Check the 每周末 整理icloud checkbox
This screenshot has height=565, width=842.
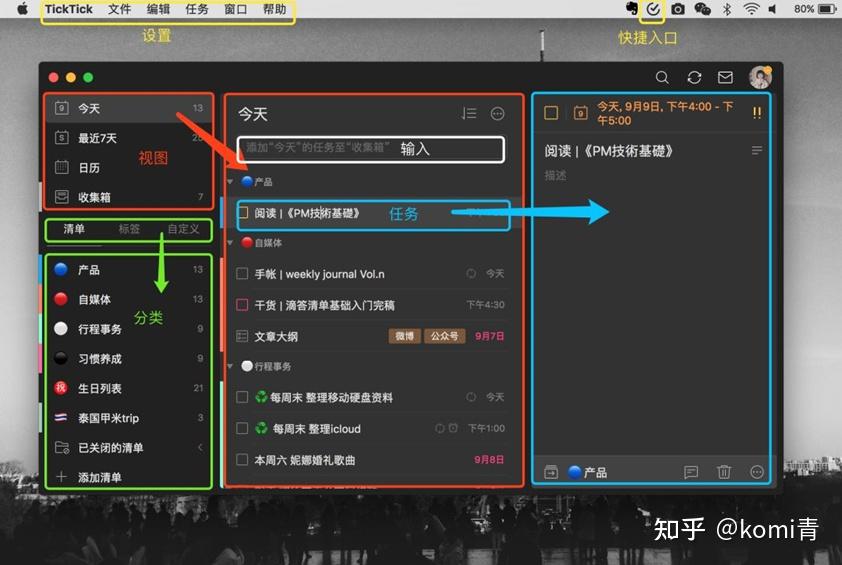pyautogui.click(x=242, y=429)
